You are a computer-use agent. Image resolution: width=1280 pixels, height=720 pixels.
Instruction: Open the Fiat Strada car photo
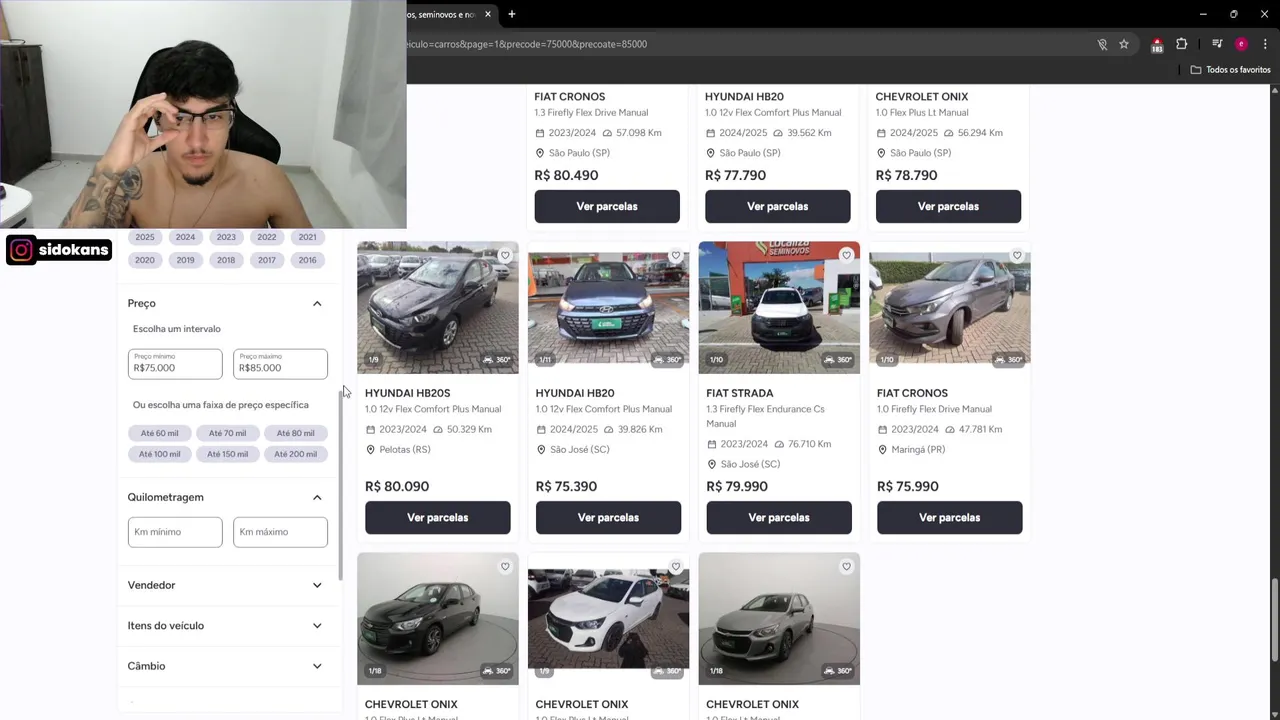pyautogui.click(x=779, y=307)
